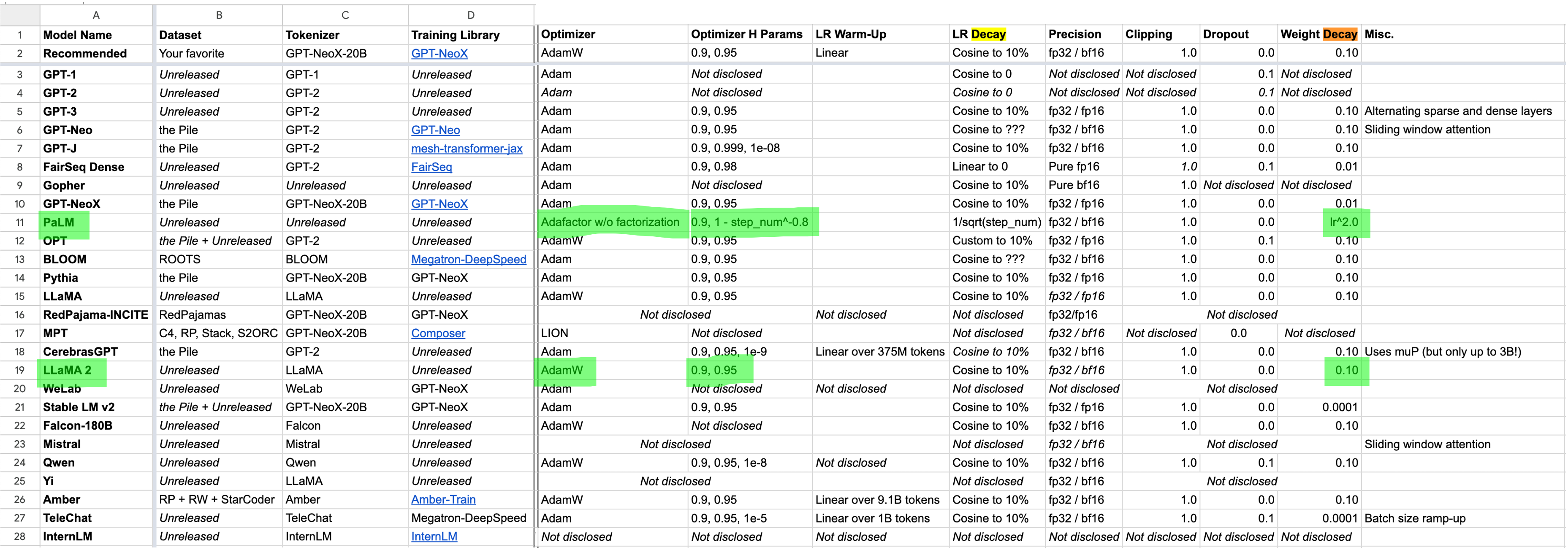Select the Linear over 375M tokens cell

[x=880, y=352]
